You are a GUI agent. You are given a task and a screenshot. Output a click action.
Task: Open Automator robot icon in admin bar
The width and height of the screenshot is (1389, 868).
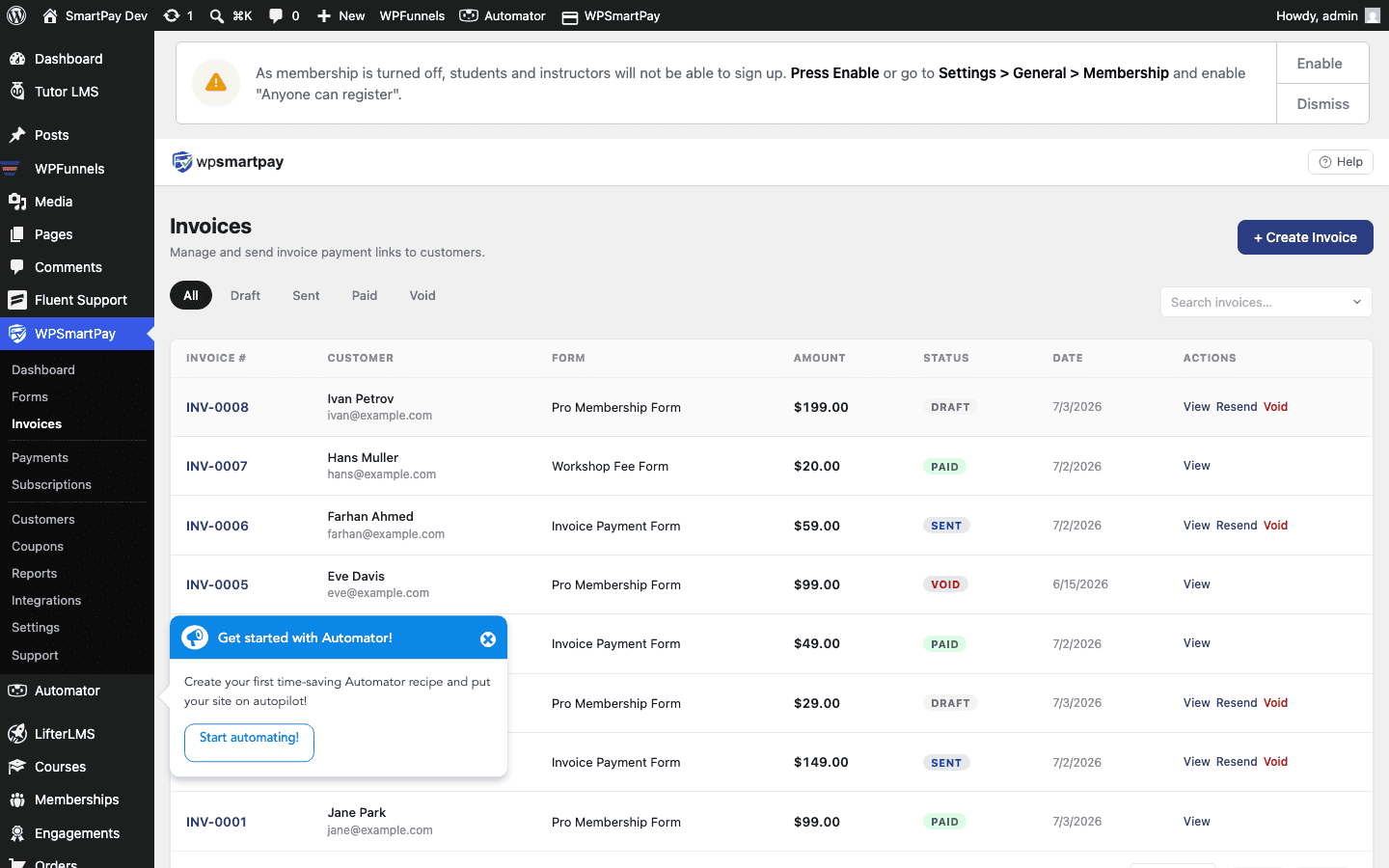click(x=469, y=15)
